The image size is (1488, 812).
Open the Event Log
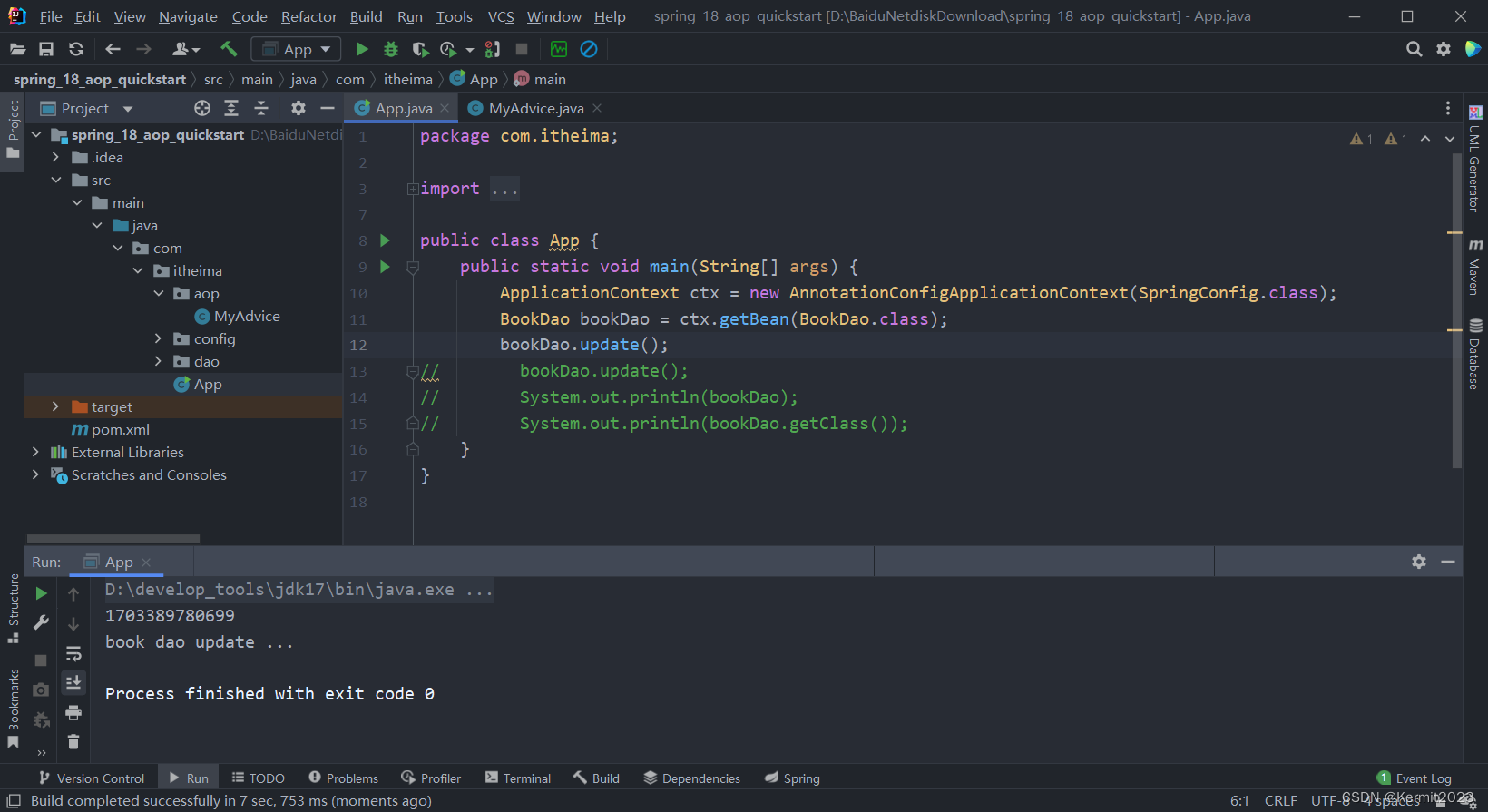pos(1415,778)
